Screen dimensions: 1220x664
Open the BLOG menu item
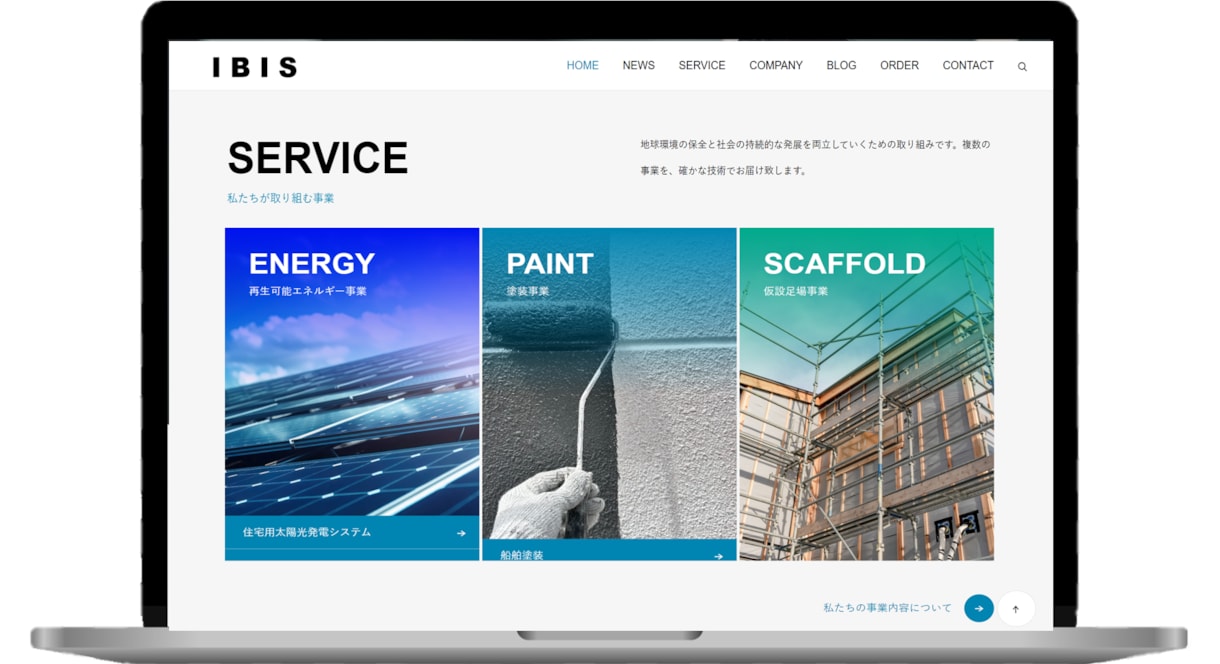click(841, 66)
